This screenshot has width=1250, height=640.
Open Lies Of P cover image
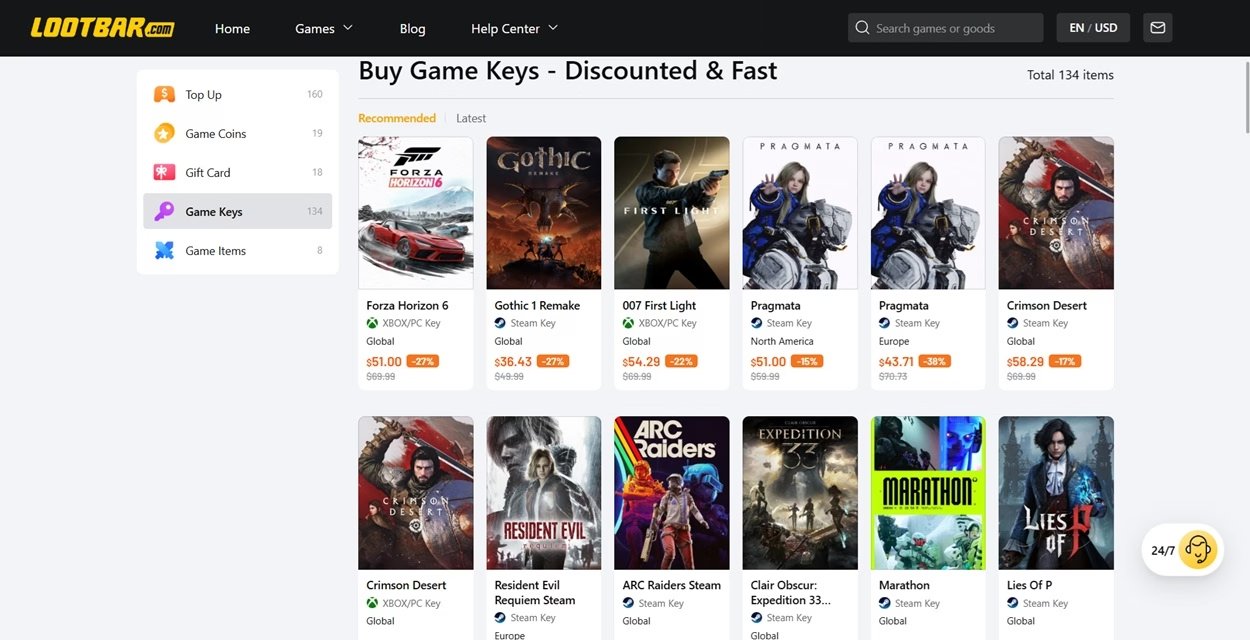(x=1056, y=493)
